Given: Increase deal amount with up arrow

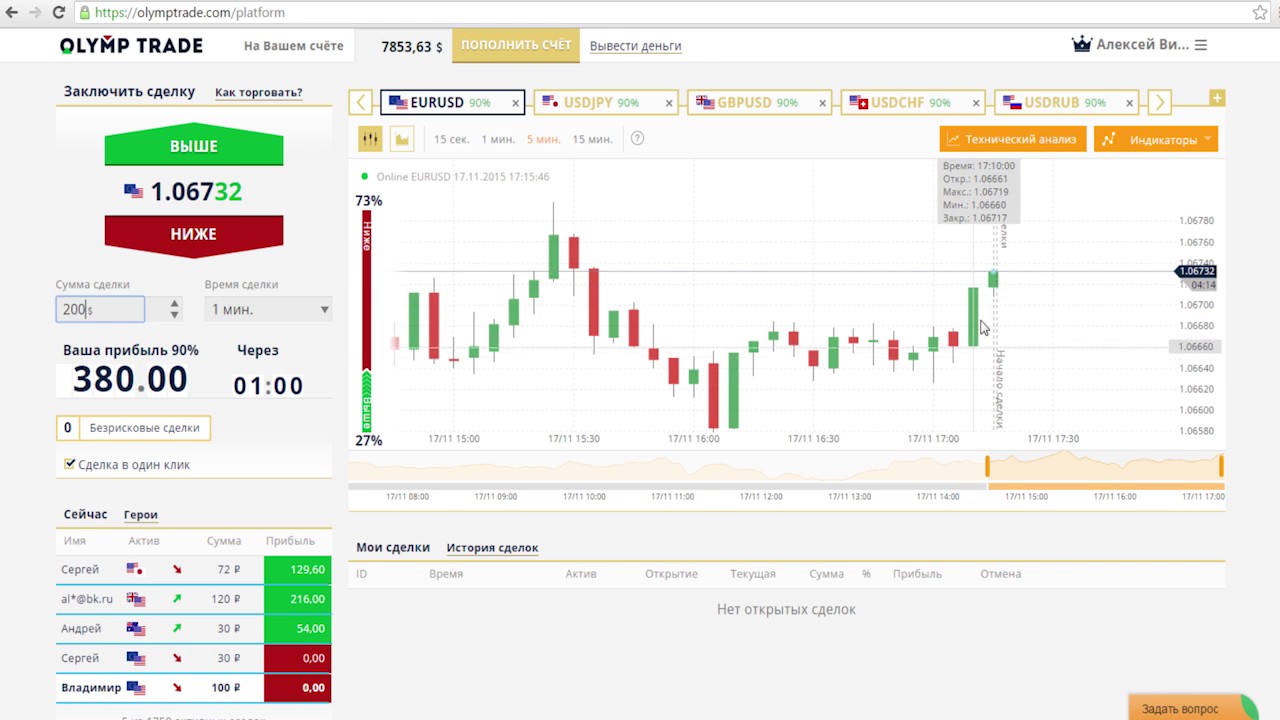Looking at the screenshot, I should (175, 303).
